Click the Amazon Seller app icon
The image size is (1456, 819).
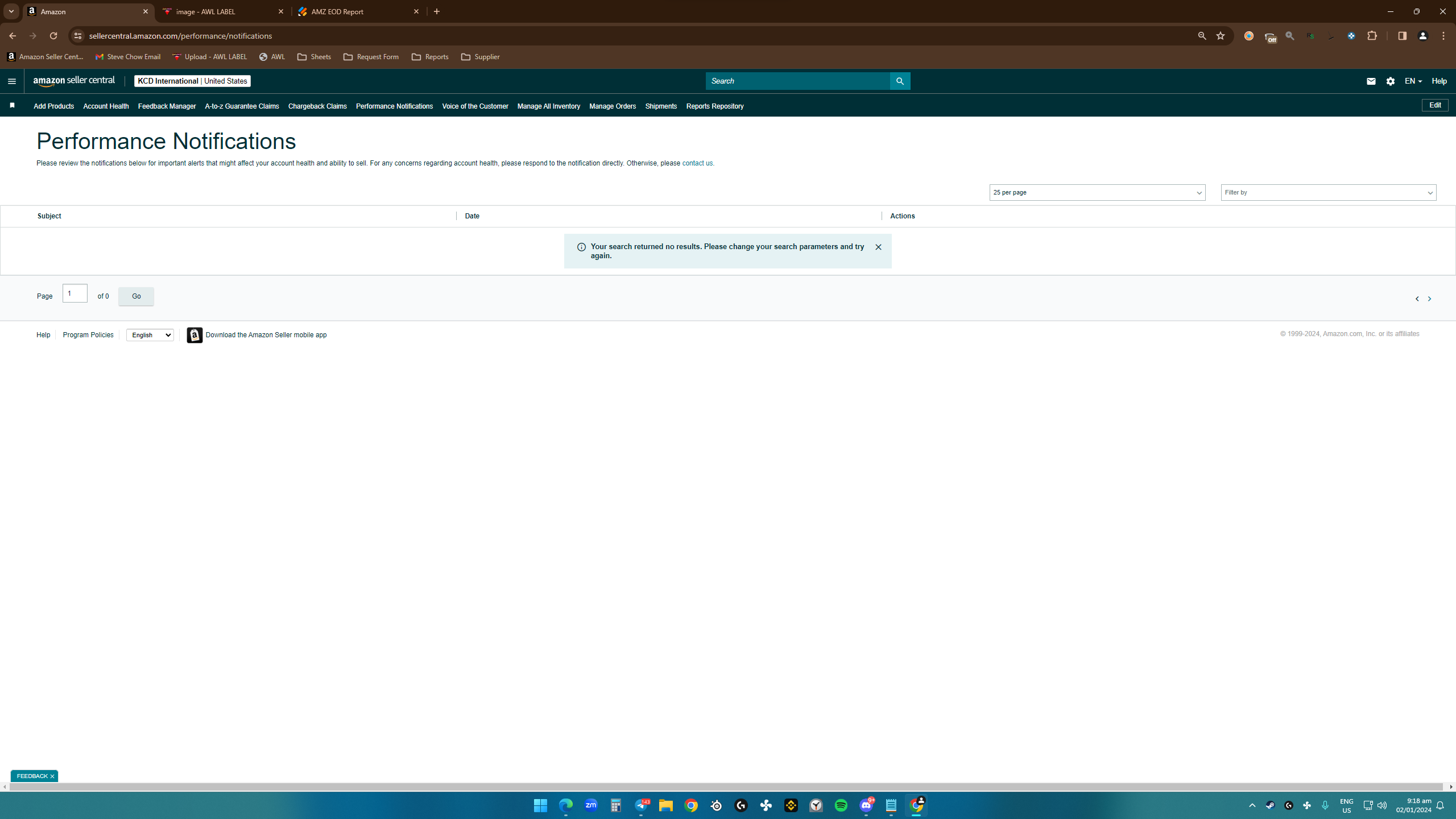(x=195, y=335)
